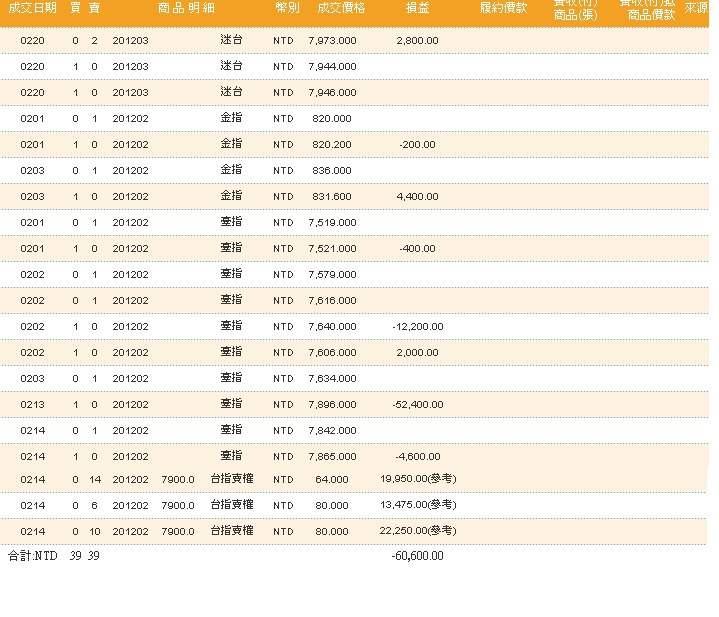
Task: Click the 賣 column header
Action: click(94, 8)
